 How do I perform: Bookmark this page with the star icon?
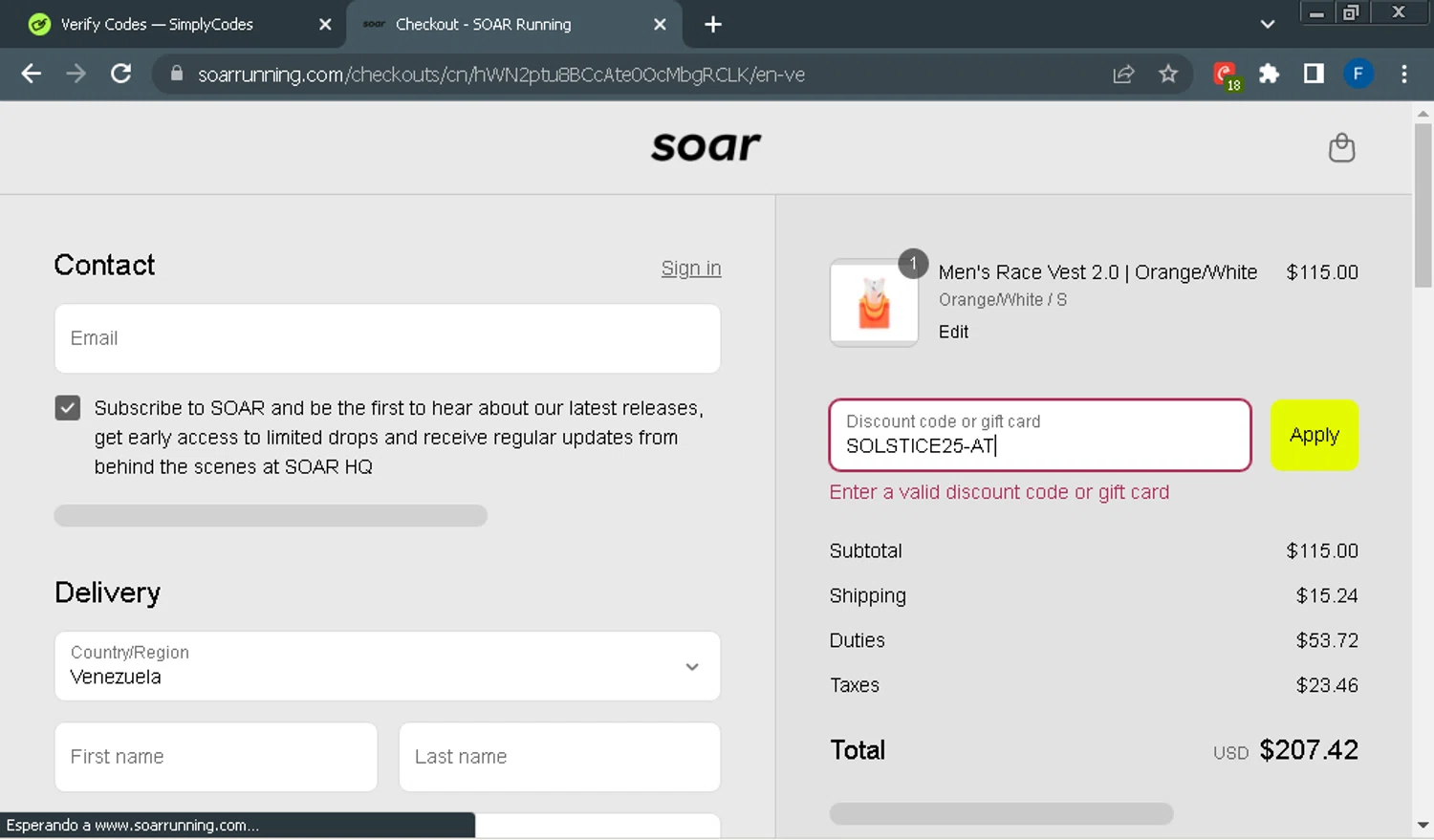tap(1168, 74)
